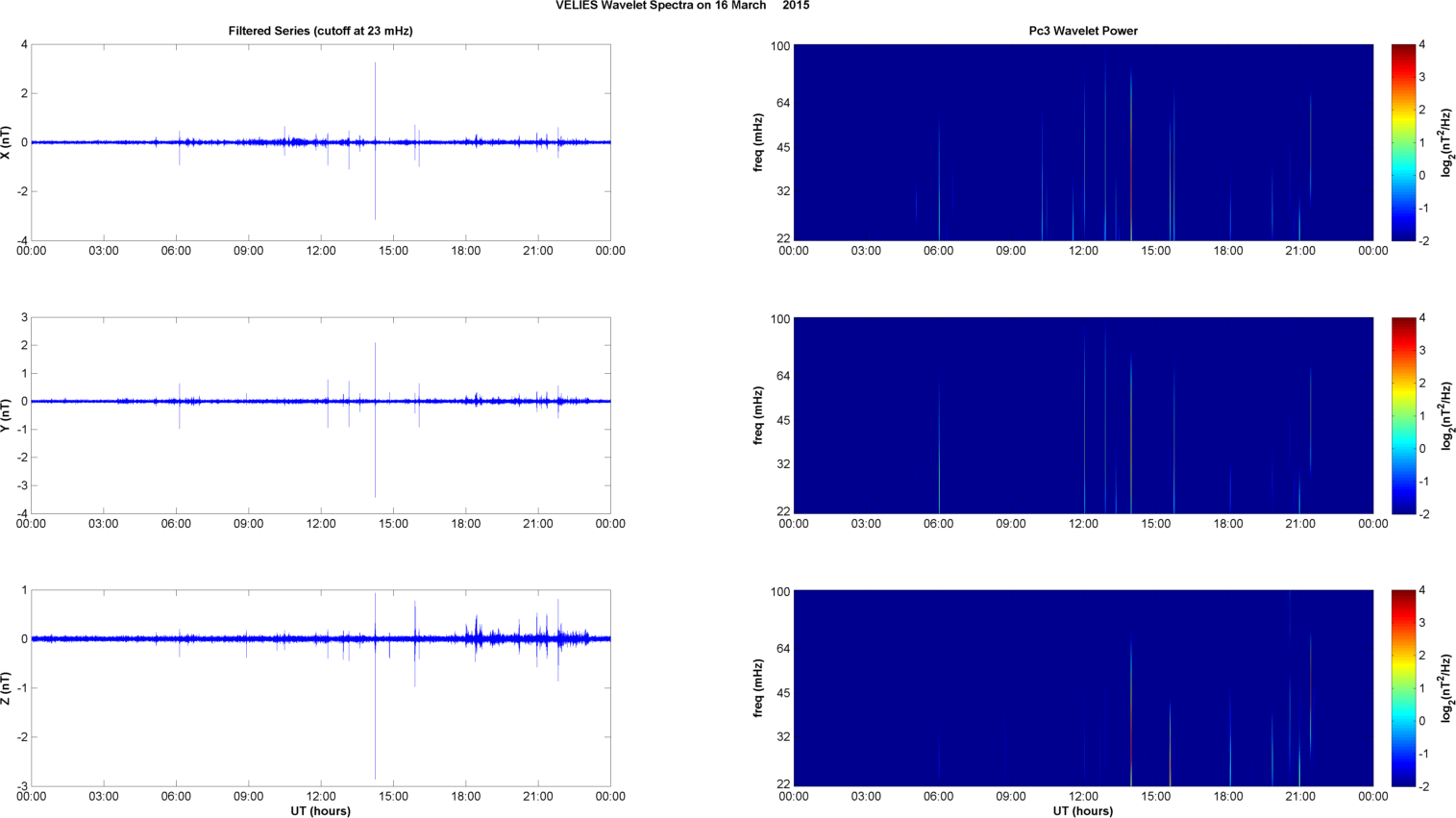Screen dimensions: 1456x818
Task: Click the 'freq (mHz)' label of the top spectrogram
Action: coord(758,142)
